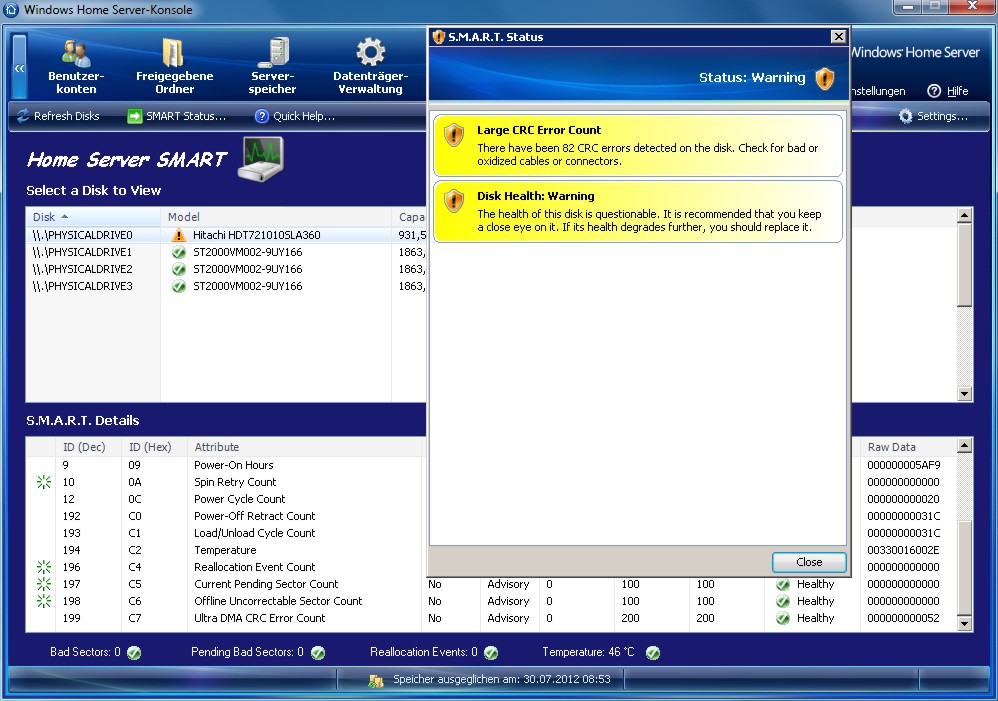The image size is (998, 701).
Task: Click the S.M.A.R.T. Details scrollbar up arrow
Action: click(x=964, y=446)
